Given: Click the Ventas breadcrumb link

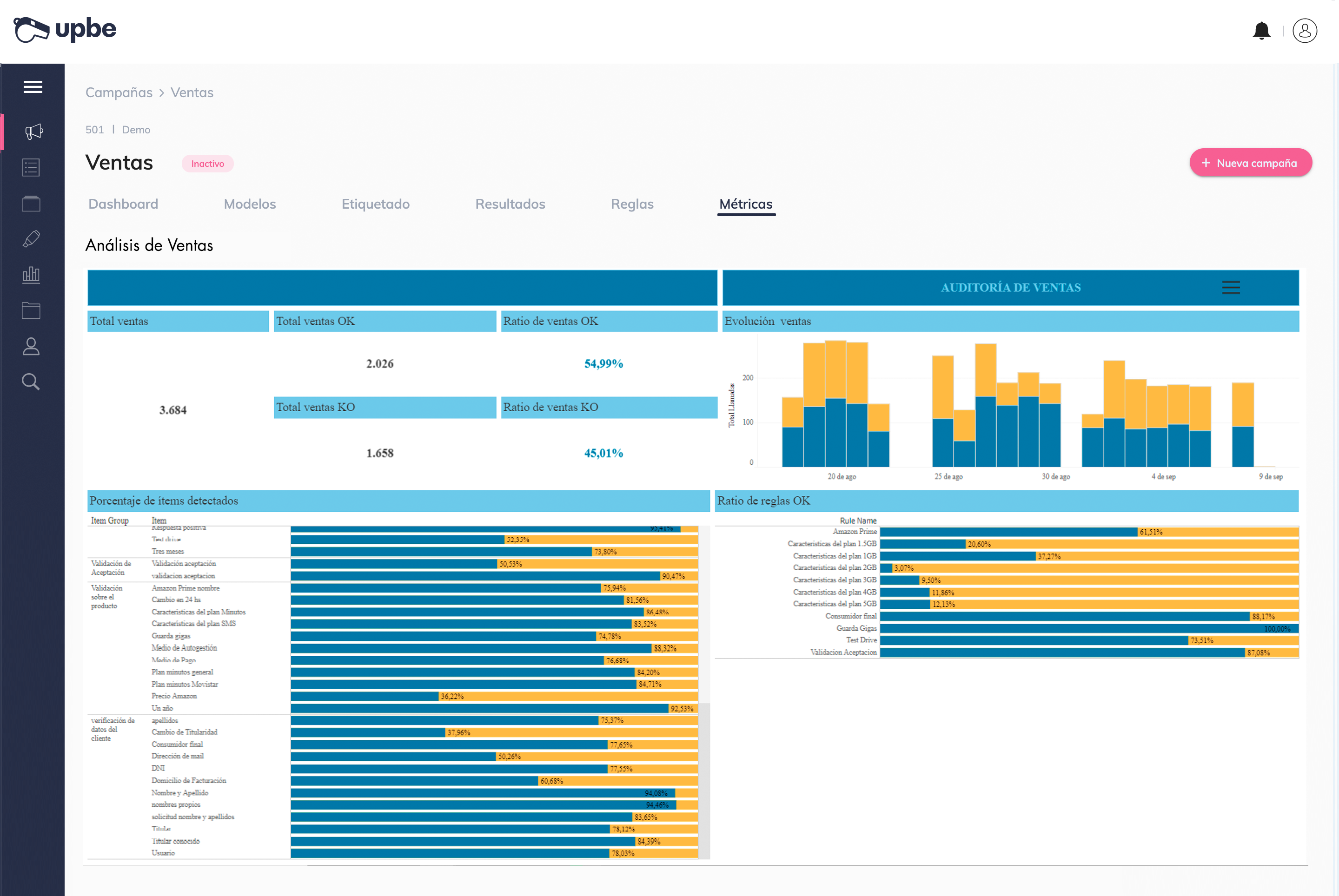Looking at the screenshot, I should pos(192,92).
